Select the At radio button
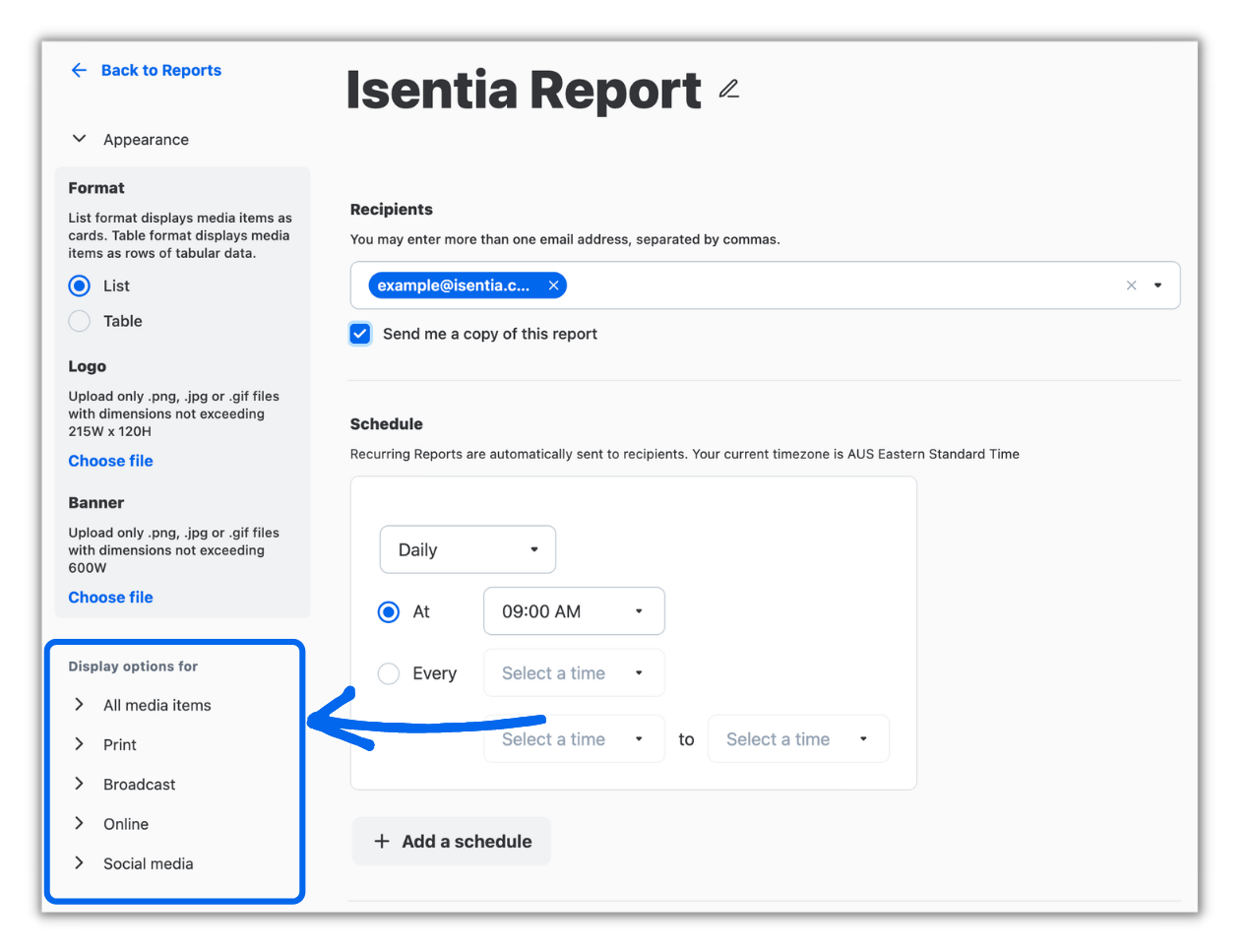This screenshot has height=952, width=1248. pyautogui.click(x=389, y=612)
